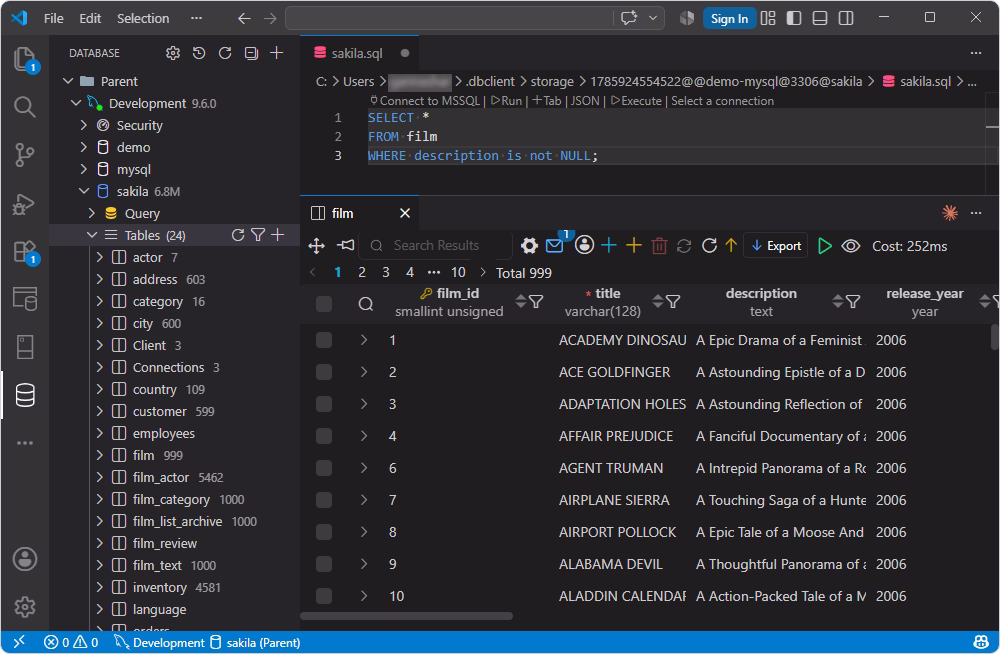Tick the select-all rows checkbox
Image resolution: width=1000 pixels, height=654 pixels.
tap(324, 304)
